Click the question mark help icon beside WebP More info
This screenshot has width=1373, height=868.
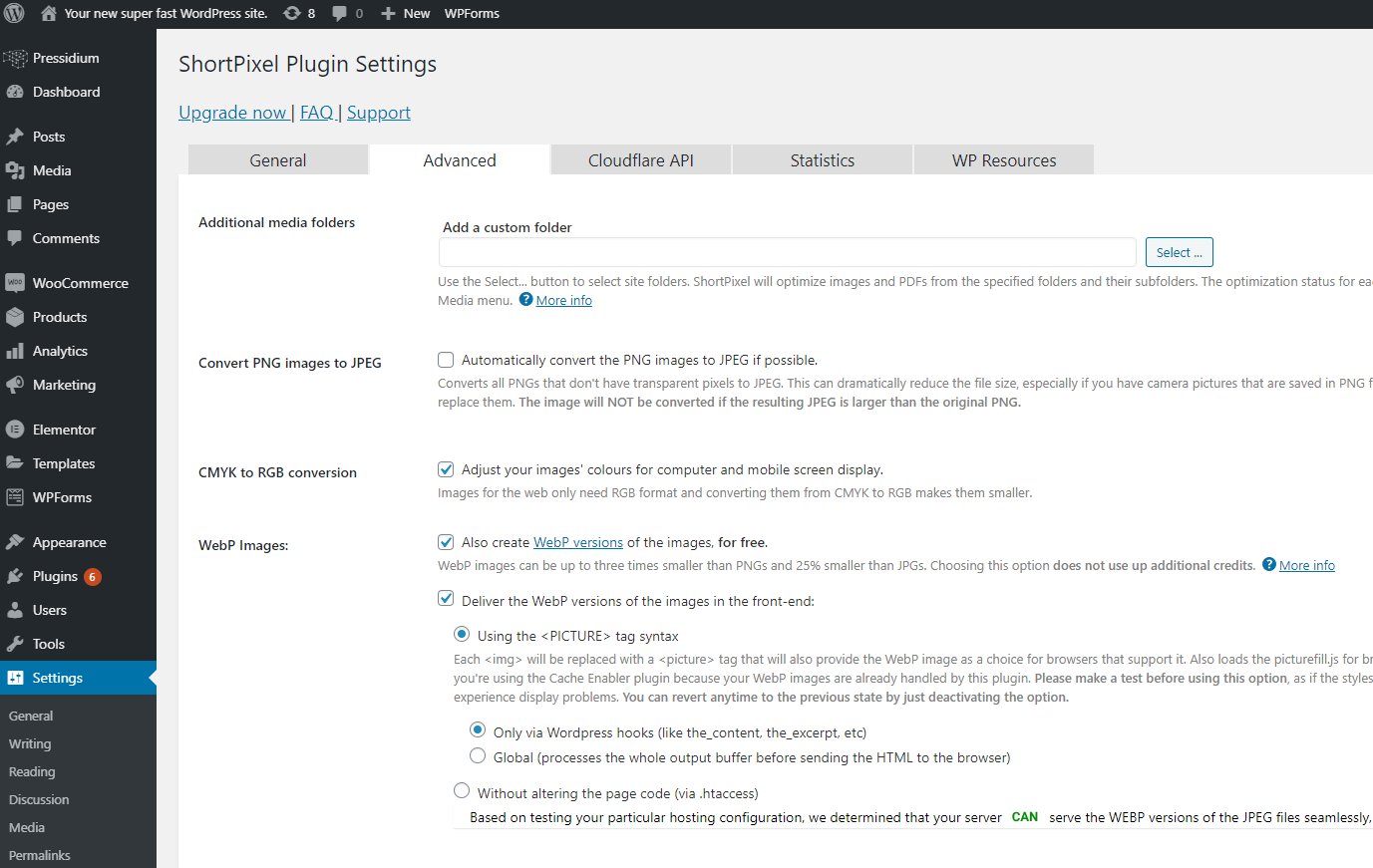pyautogui.click(x=1269, y=564)
